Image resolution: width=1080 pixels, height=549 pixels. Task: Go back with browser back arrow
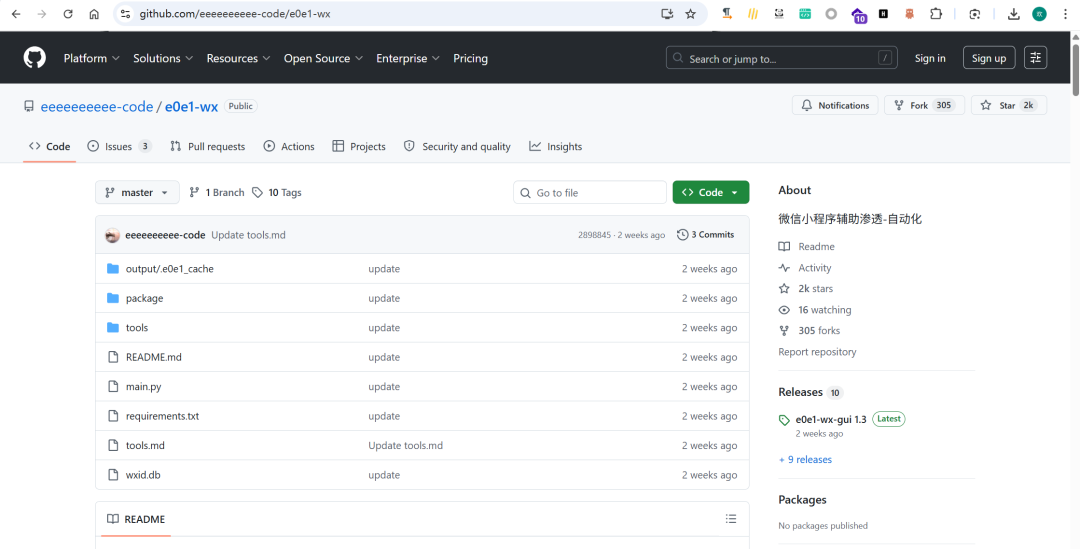click(x=16, y=14)
